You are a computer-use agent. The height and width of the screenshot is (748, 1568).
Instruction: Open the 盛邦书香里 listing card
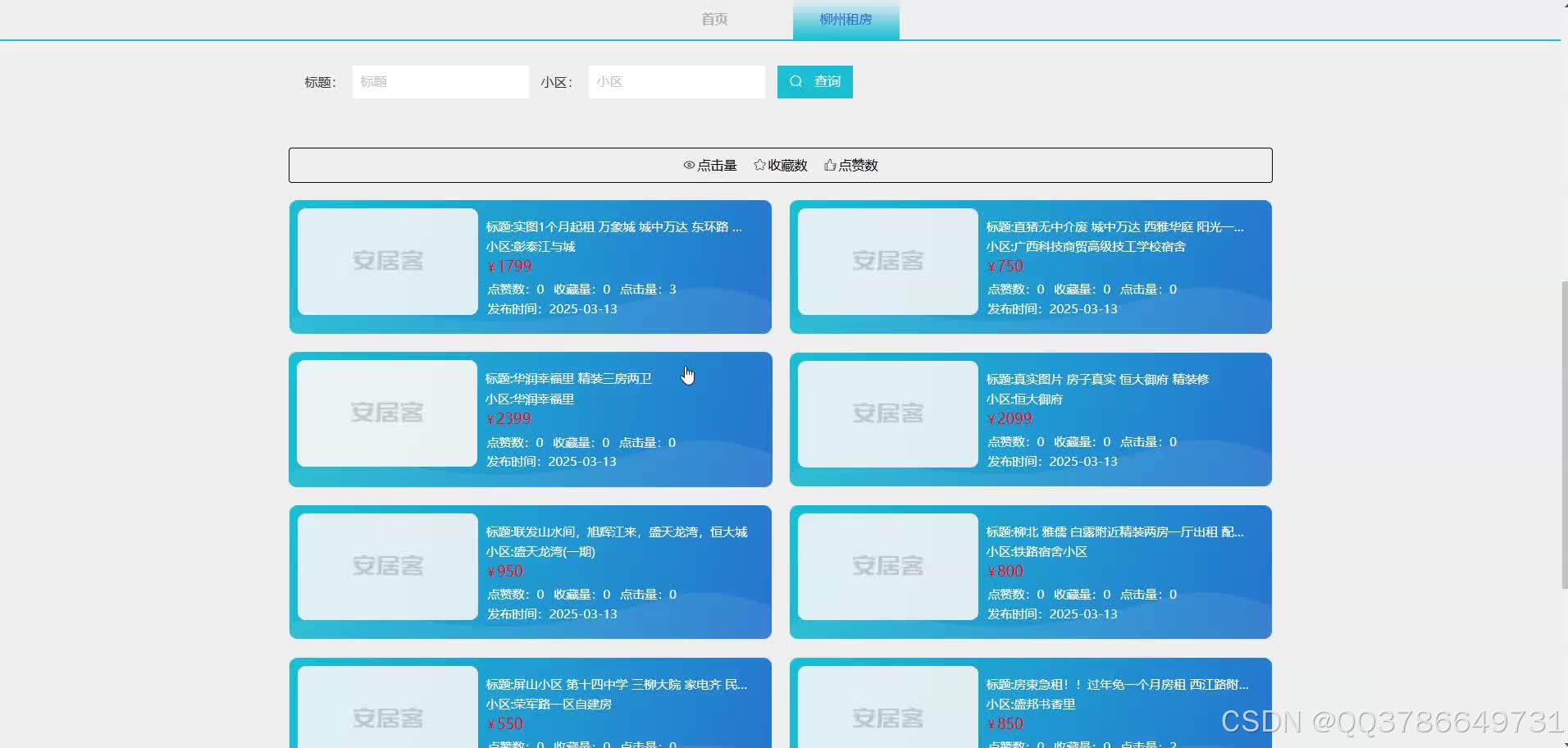[x=1030, y=704]
